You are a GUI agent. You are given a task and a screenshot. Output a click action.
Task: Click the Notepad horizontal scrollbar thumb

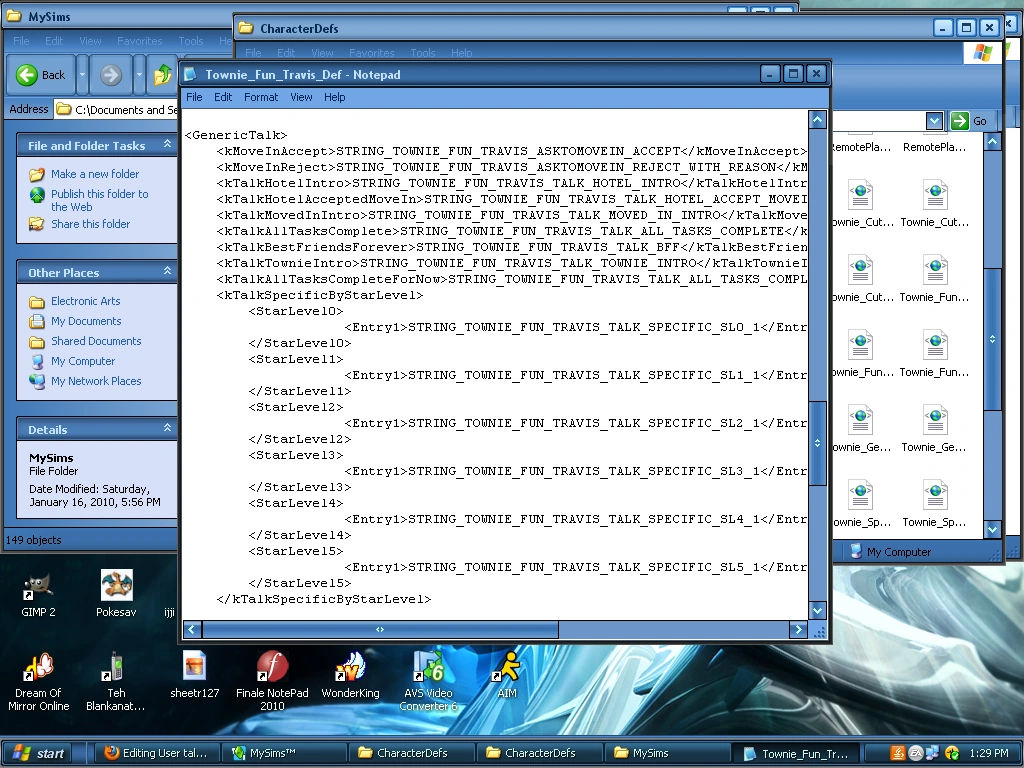pos(380,630)
